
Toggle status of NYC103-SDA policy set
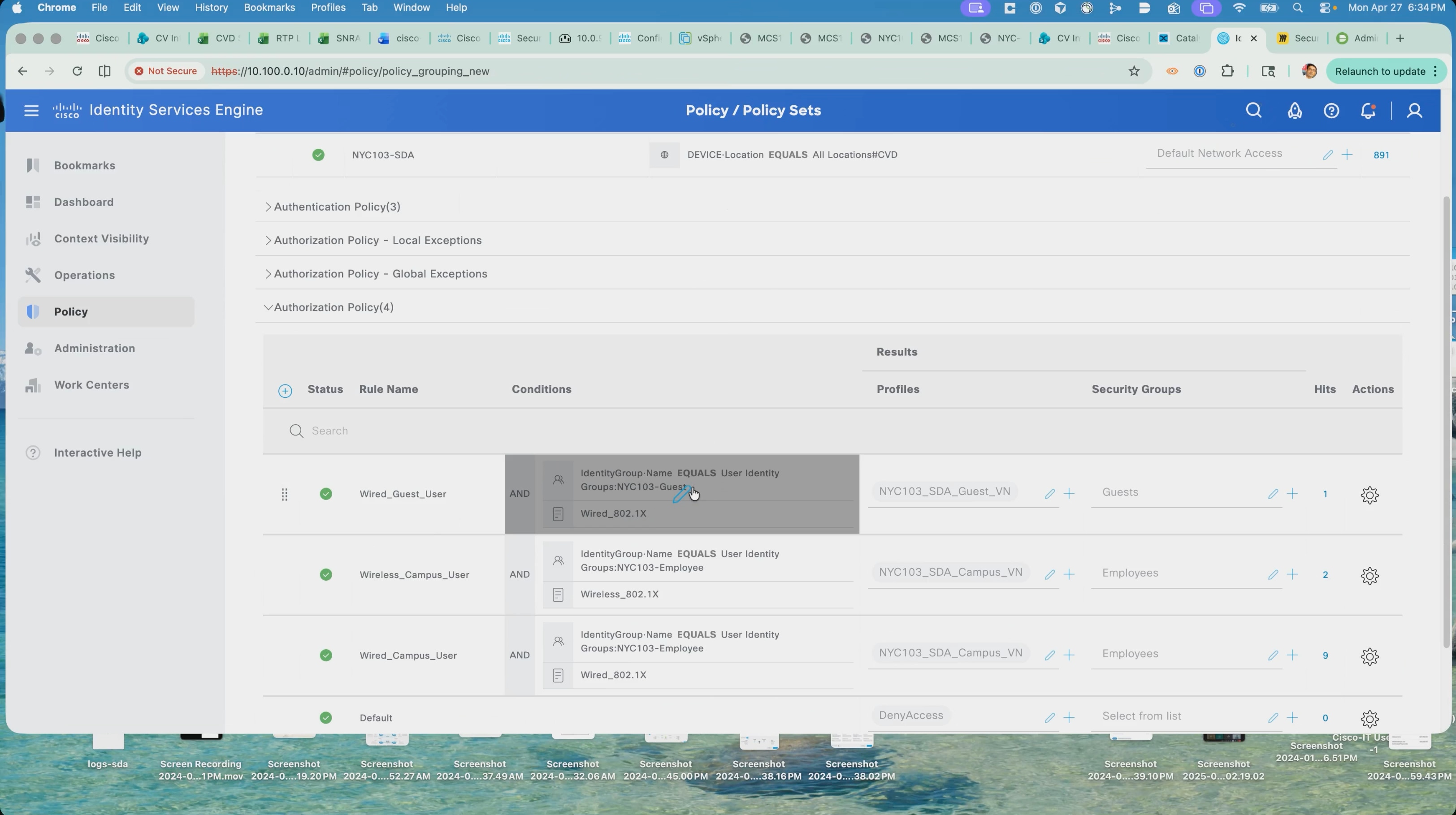click(x=318, y=155)
